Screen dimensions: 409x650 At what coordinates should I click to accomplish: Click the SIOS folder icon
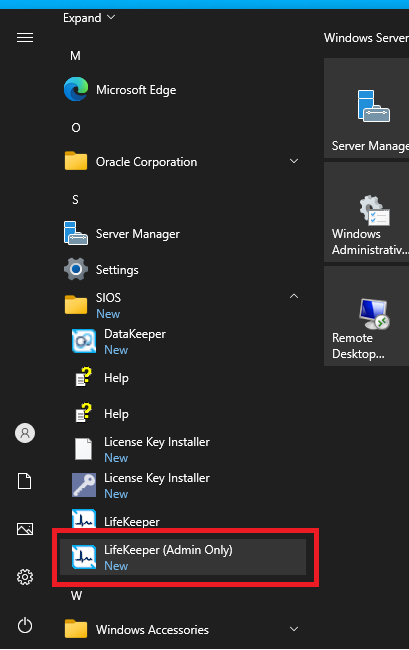(76, 305)
